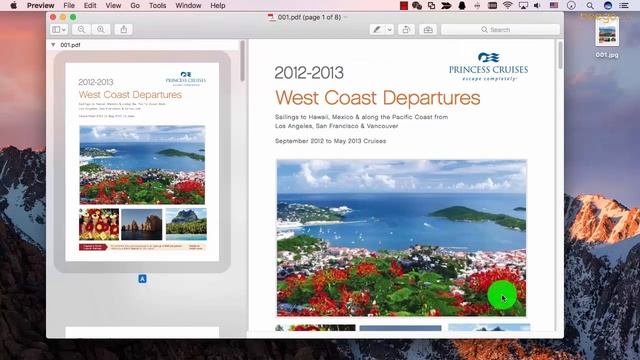640x360 pixels.
Task: Click the keyboard-style menu bar icon
Action: 492,5
